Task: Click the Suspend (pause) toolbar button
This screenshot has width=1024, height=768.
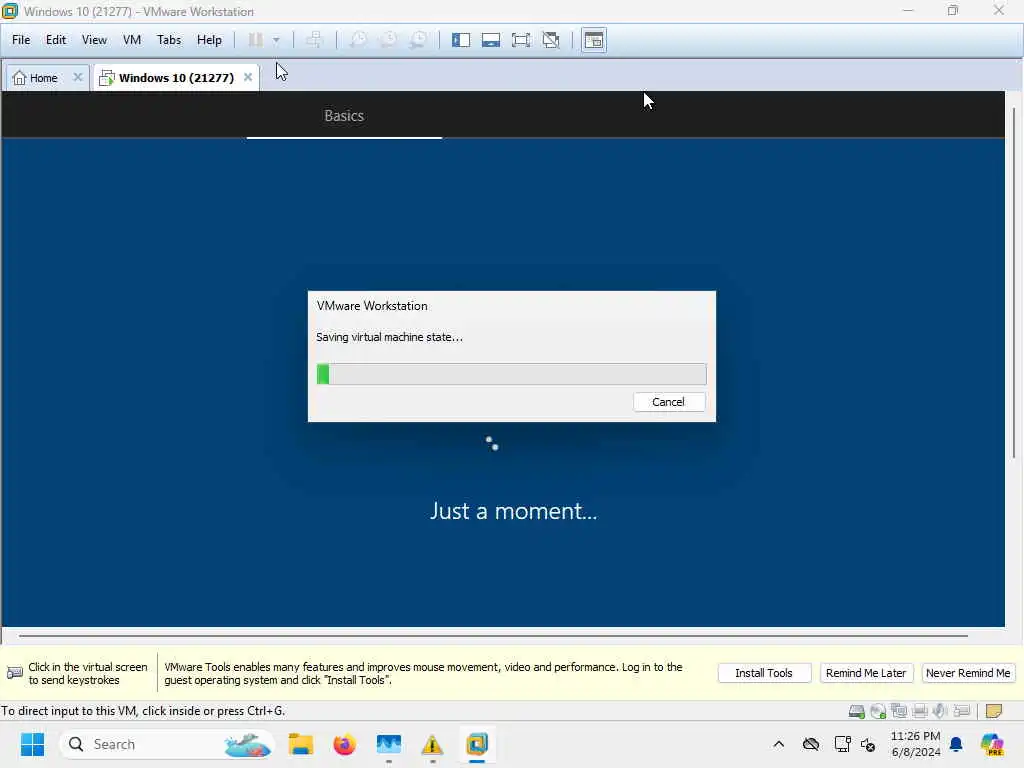Action: [255, 40]
